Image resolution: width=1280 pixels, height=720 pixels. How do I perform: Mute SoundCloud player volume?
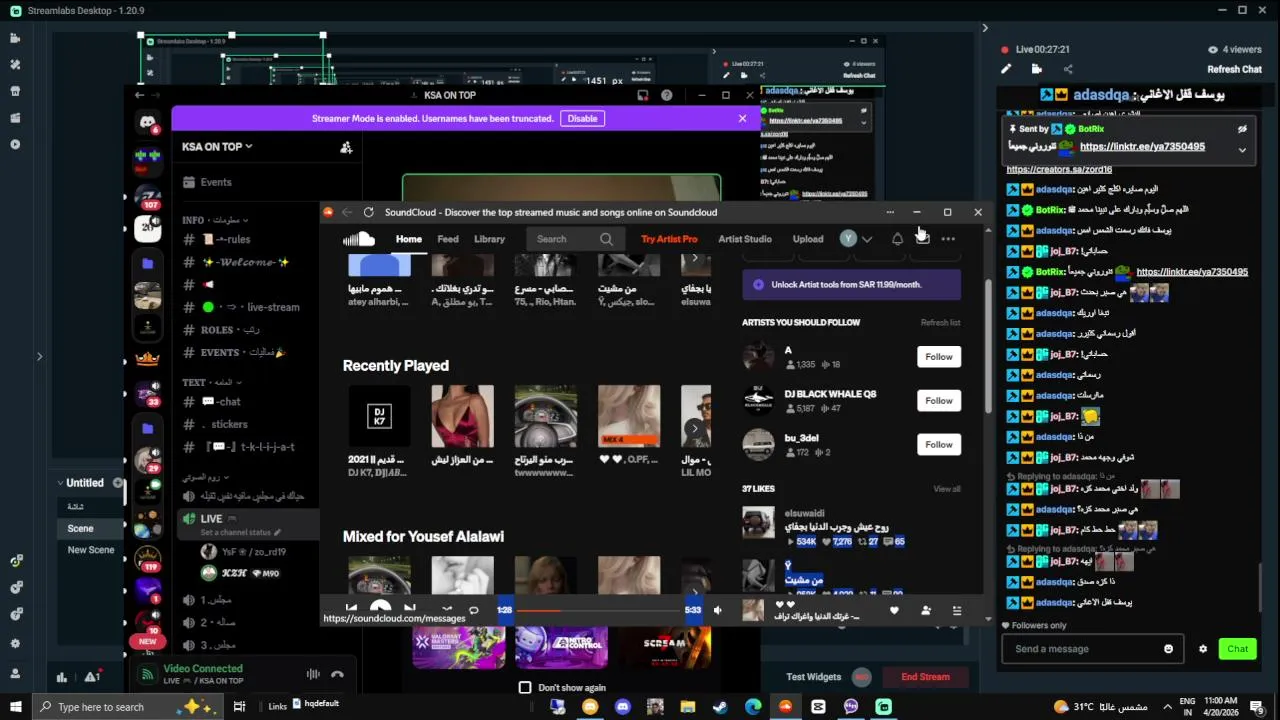[x=717, y=610]
